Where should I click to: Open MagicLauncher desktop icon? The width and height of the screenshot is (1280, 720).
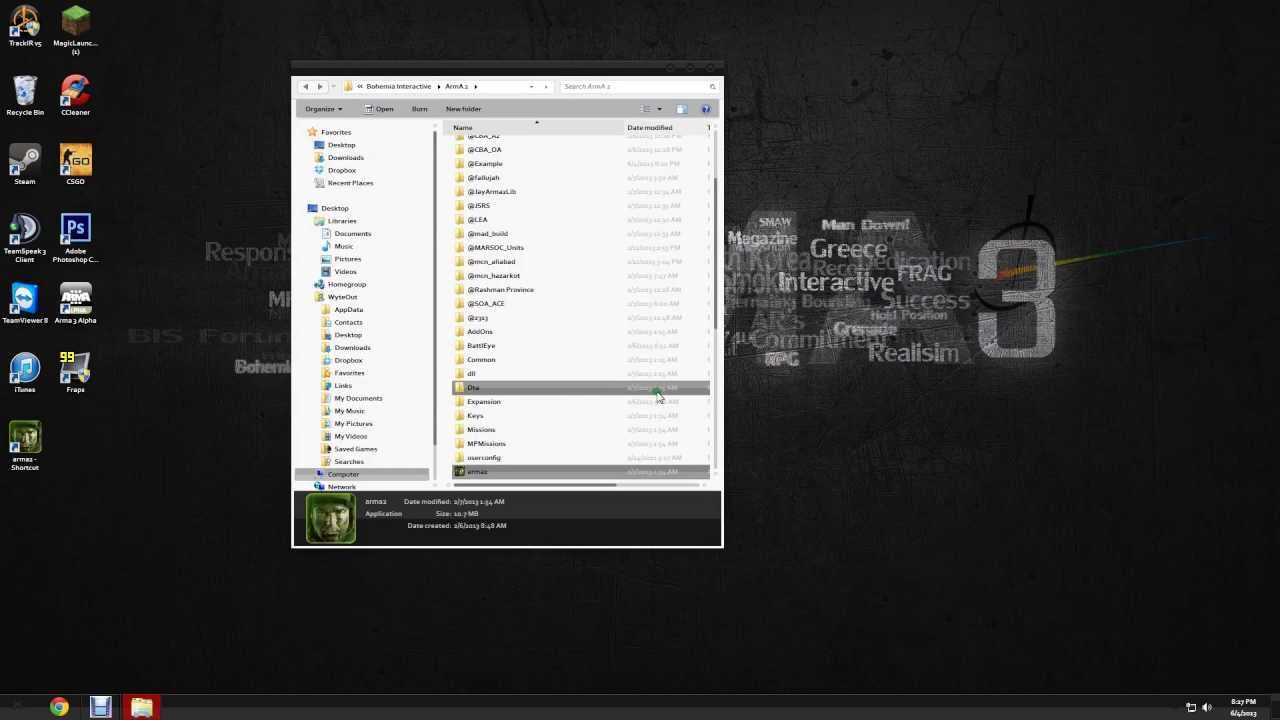click(x=75, y=29)
